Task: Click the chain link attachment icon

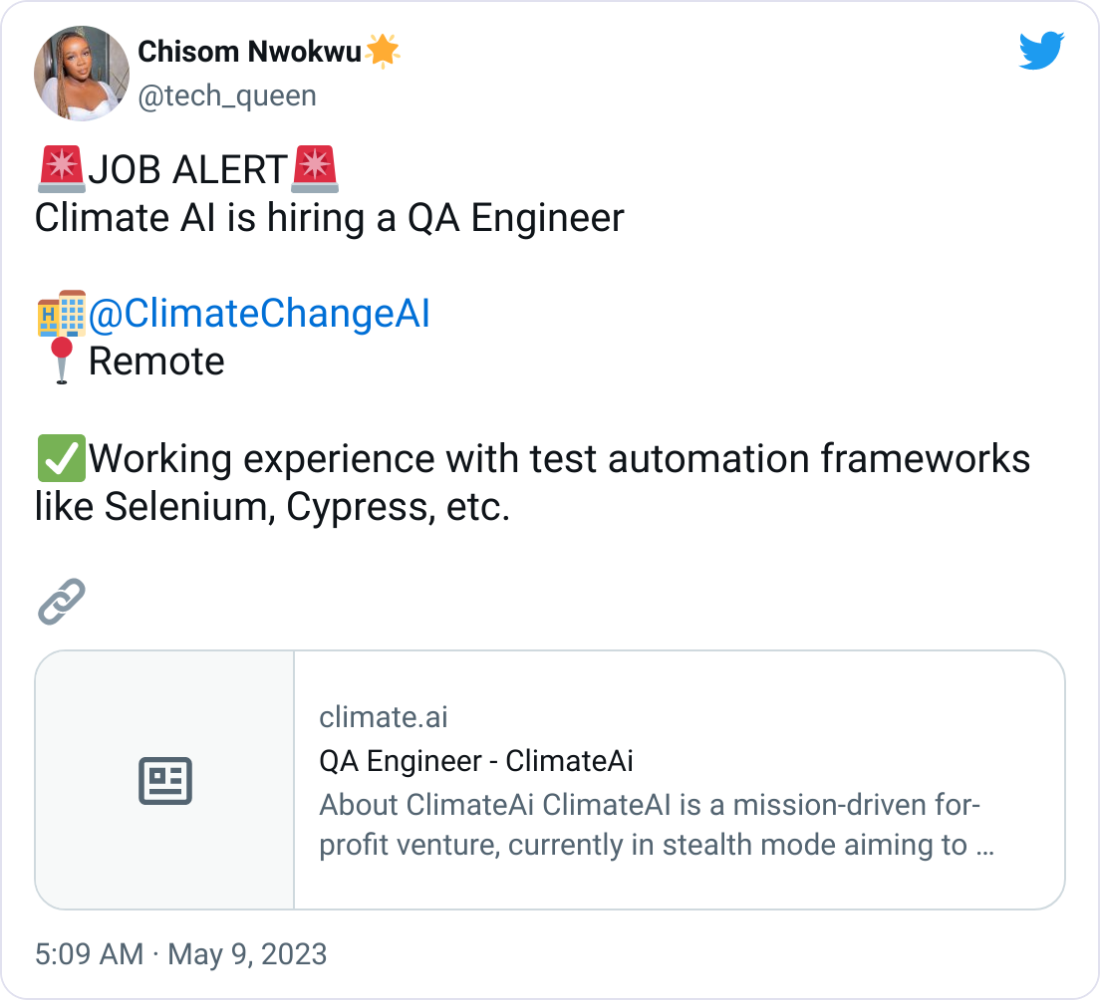Action: 59,601
